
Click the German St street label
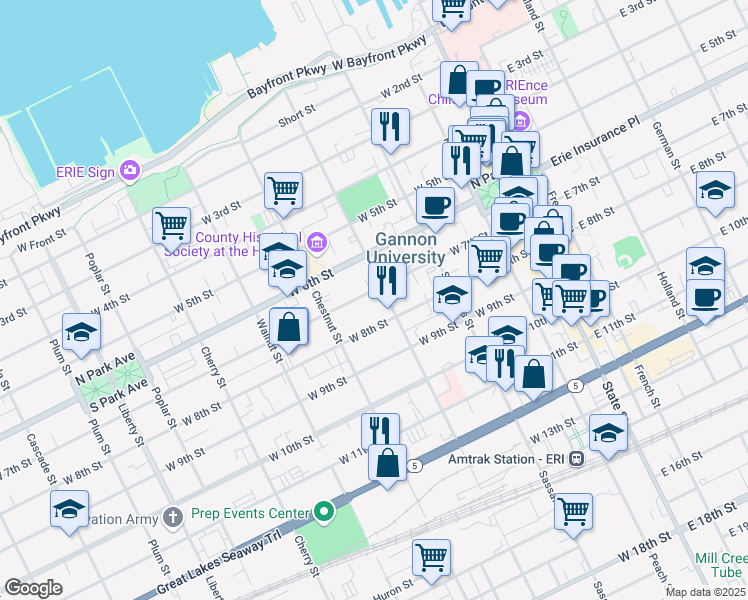pyautogui.click(x=666, y=145)
